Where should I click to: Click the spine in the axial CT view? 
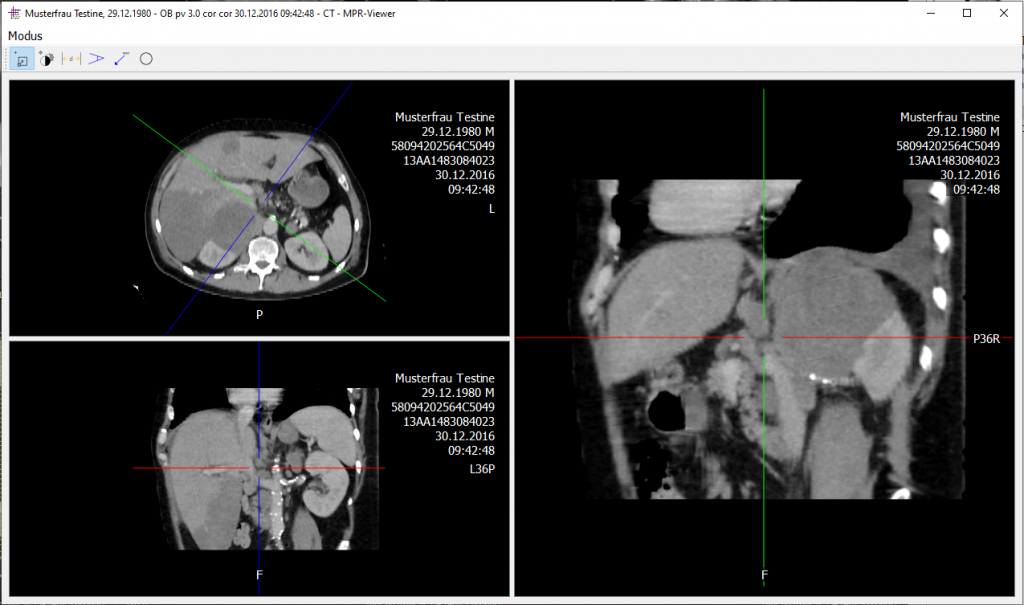point(262,252)
